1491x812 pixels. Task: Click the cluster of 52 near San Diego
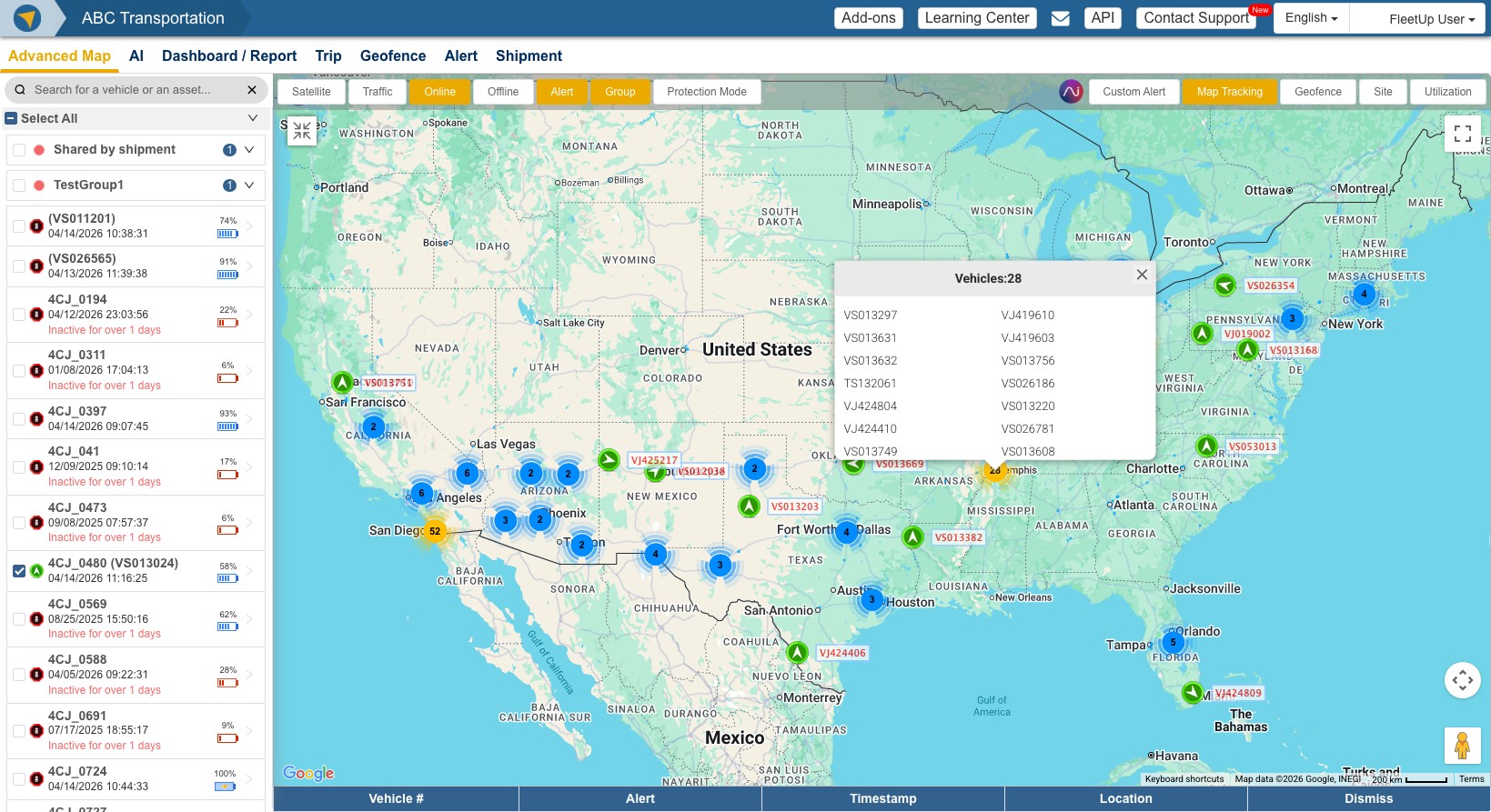435,531
